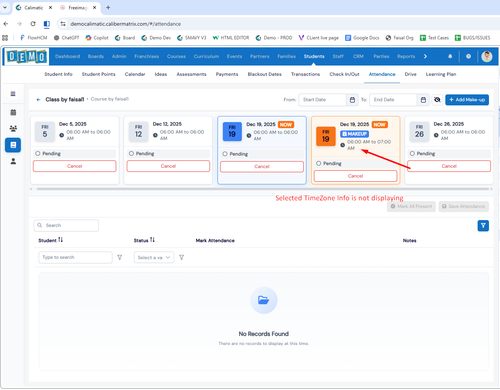Go back using arrow beside Class by faisal1
The image size is (500, 390).
pyautogui.click(x=38, y=100)
